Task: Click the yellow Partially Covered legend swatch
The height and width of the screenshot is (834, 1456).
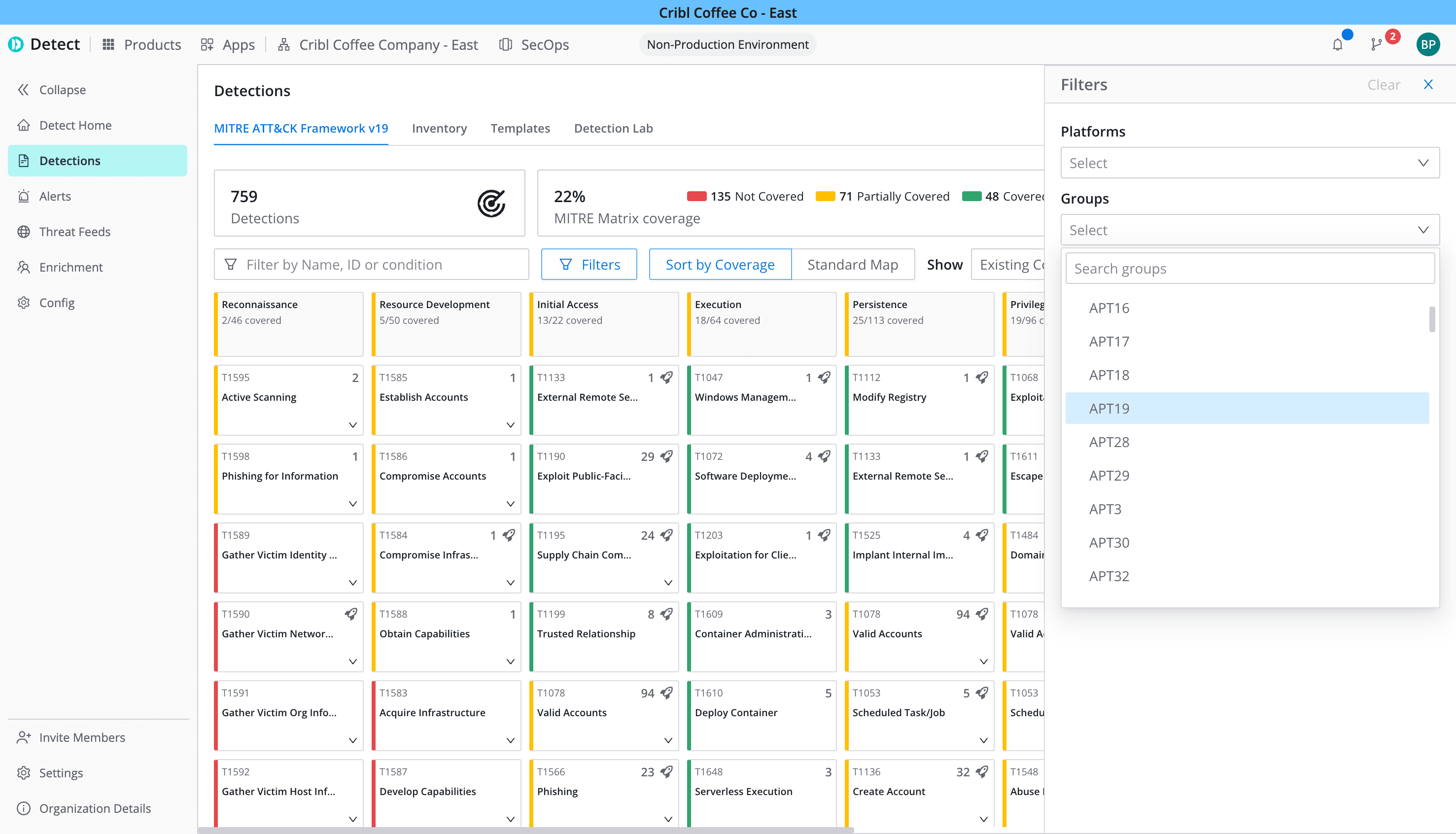Action: point(826,196)
